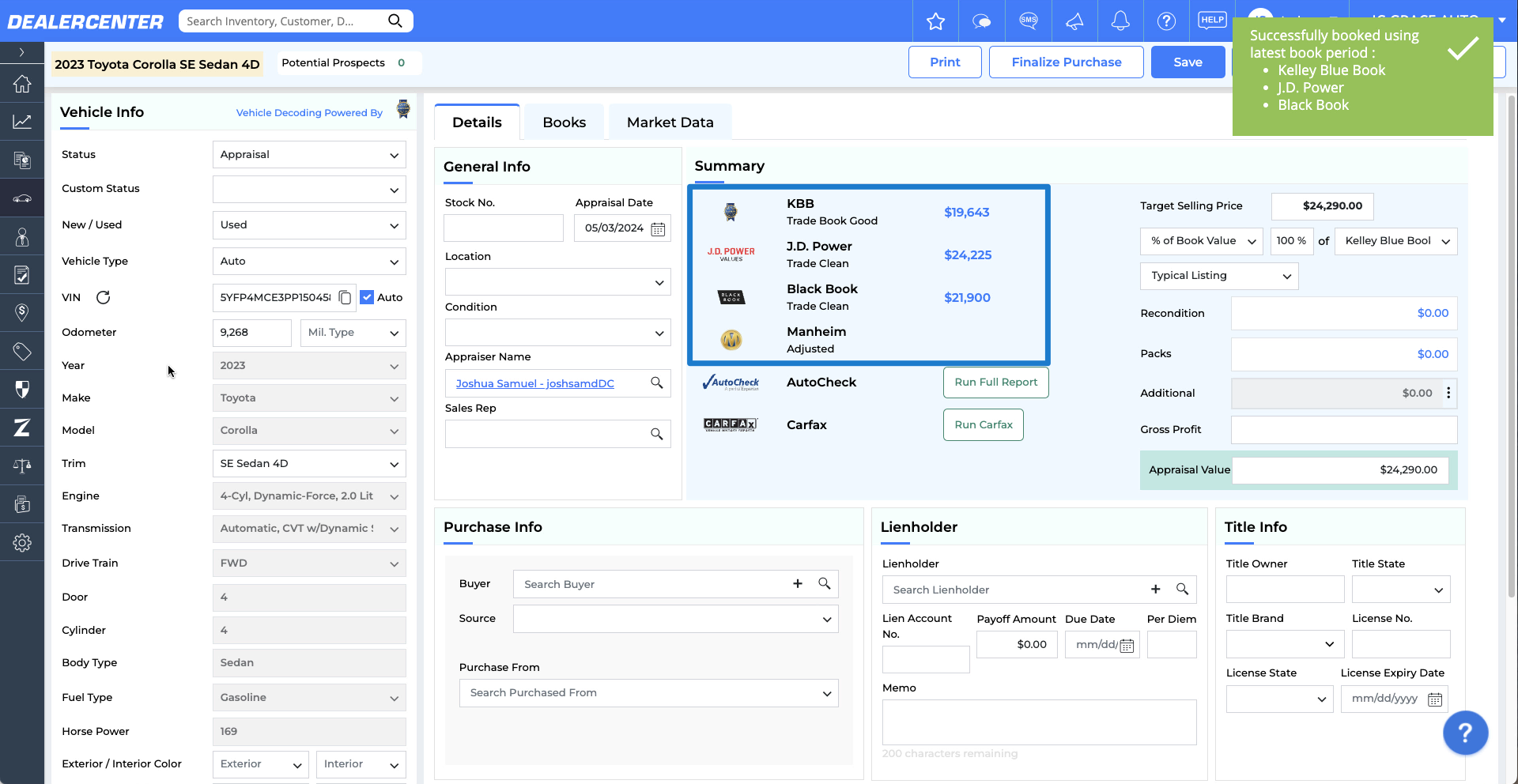1518x784 pixels.
Task: Open the Additional costs three-dot menu
Action: (x=1448, y=393)
